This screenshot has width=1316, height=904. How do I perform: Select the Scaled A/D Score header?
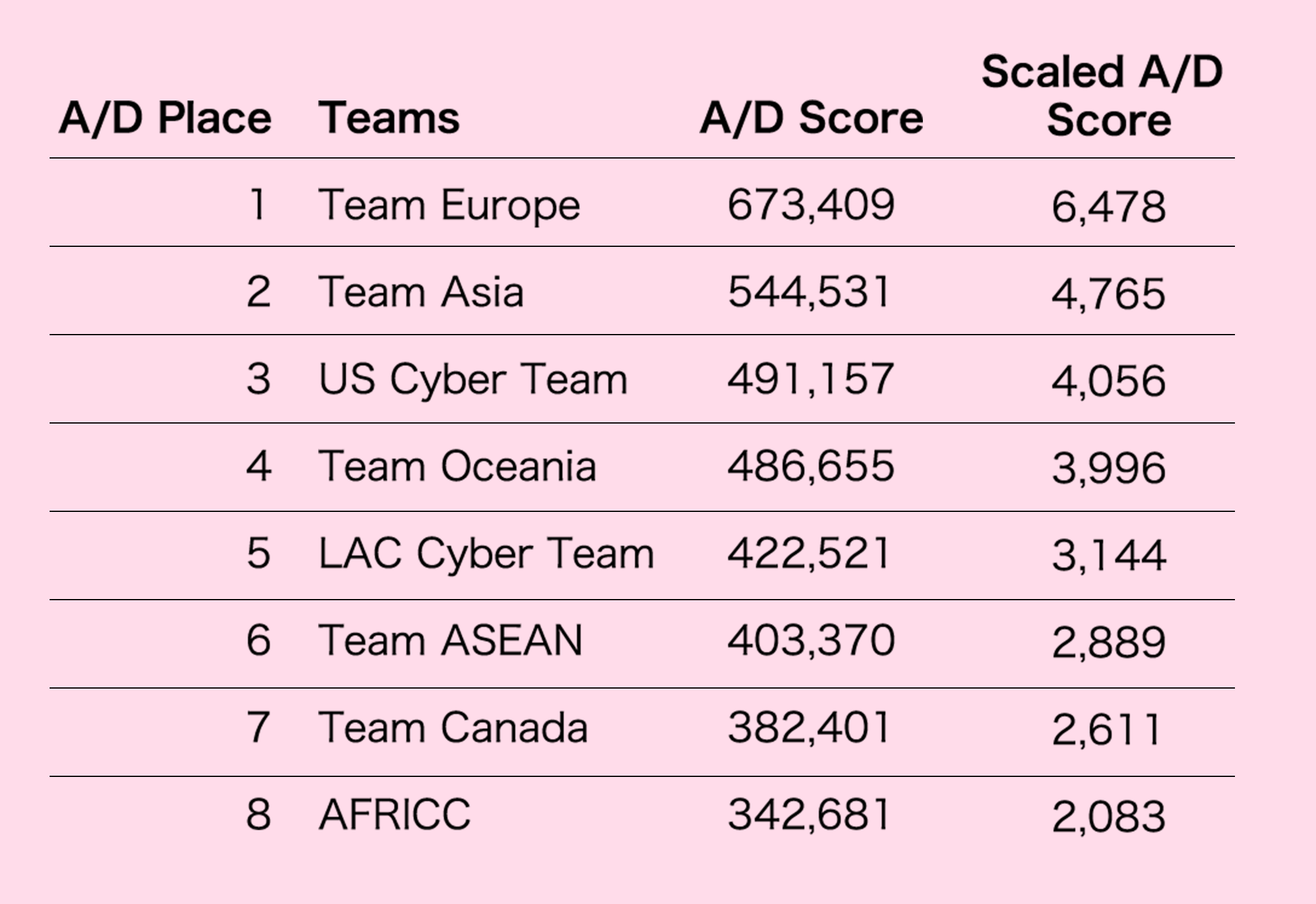[1102, 96]
